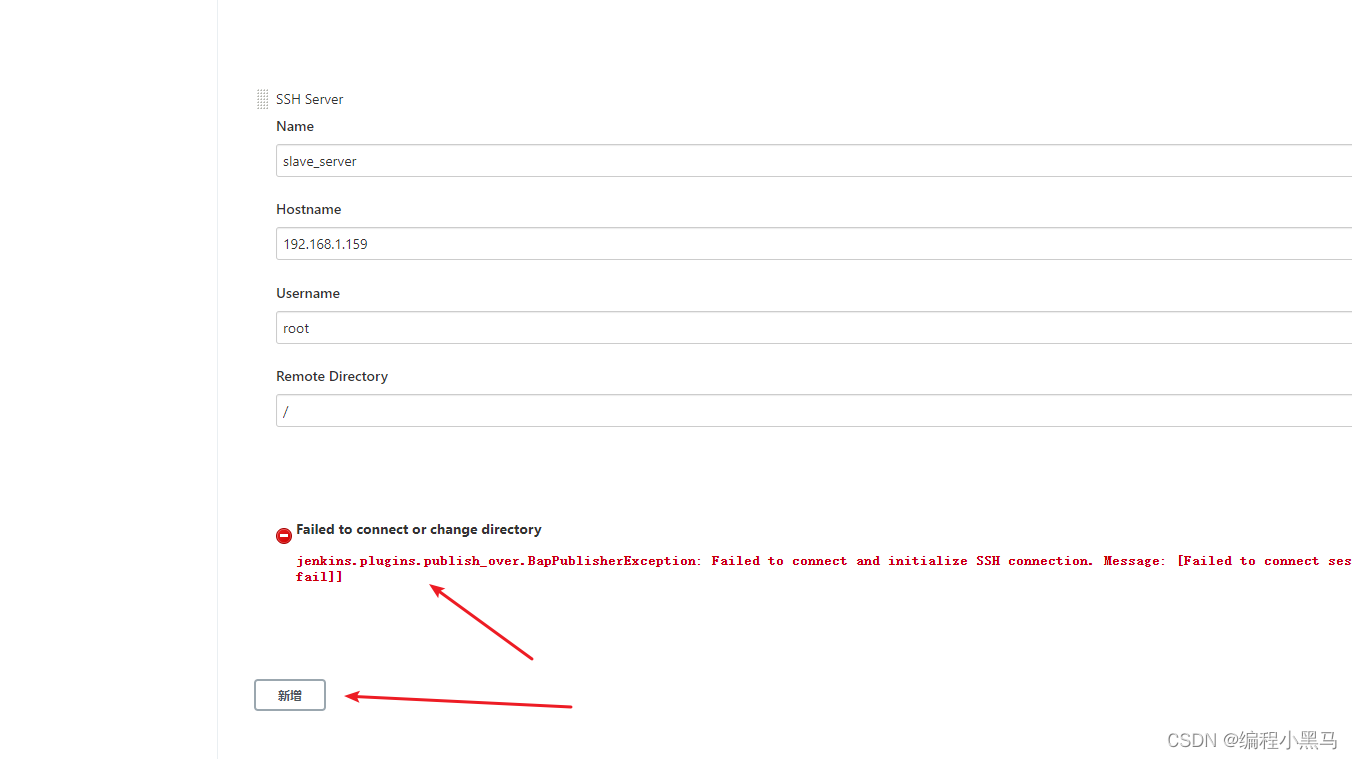Viewport: 1352px width, 759px height.
Task: Focus the Username field containing root
Action: [814, 328]
